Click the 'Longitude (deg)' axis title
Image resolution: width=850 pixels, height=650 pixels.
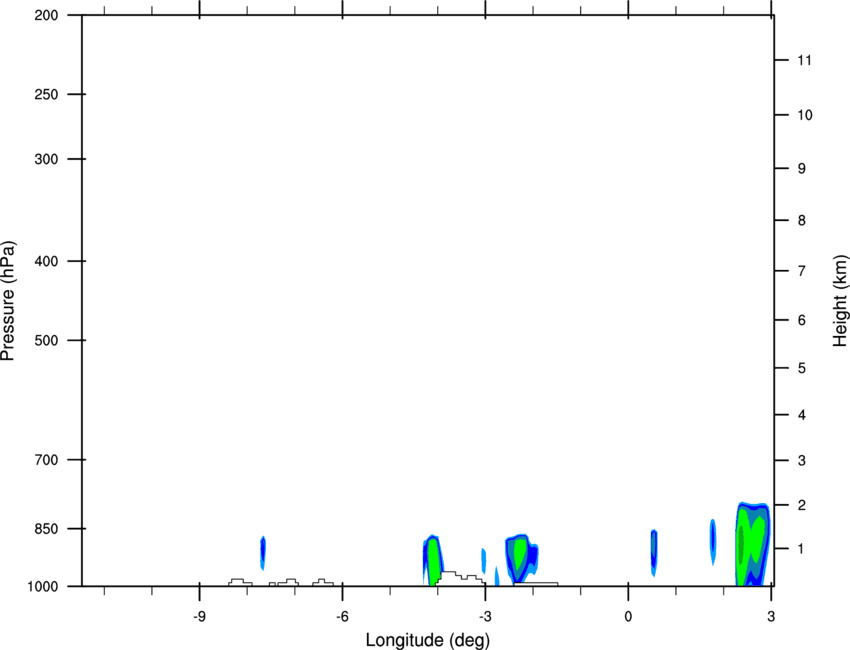point(427,640)
